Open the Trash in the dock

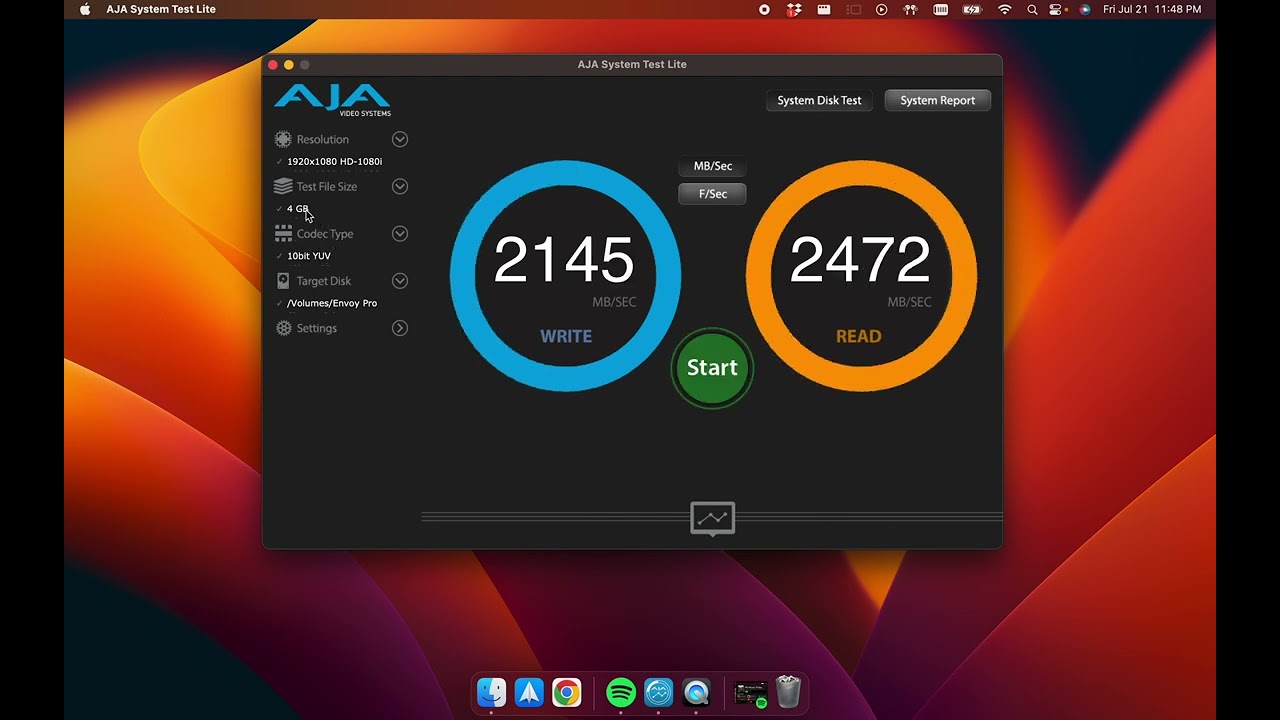789,692
